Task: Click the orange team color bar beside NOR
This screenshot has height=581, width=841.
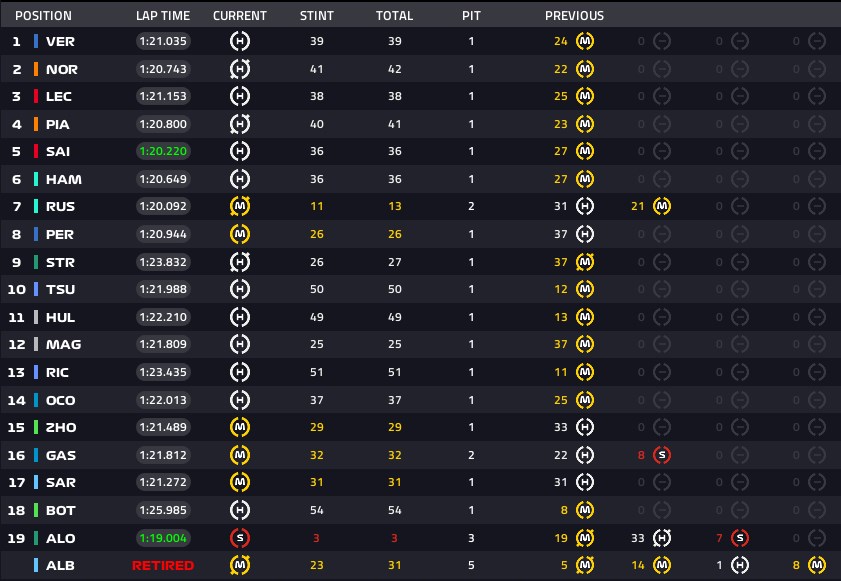Action: click(37, 69)
